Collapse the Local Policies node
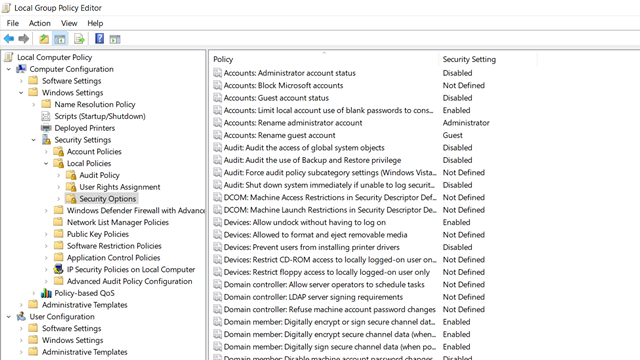This screenshot has width=640, height=360. pyautogui.click(x=46, y=164)
